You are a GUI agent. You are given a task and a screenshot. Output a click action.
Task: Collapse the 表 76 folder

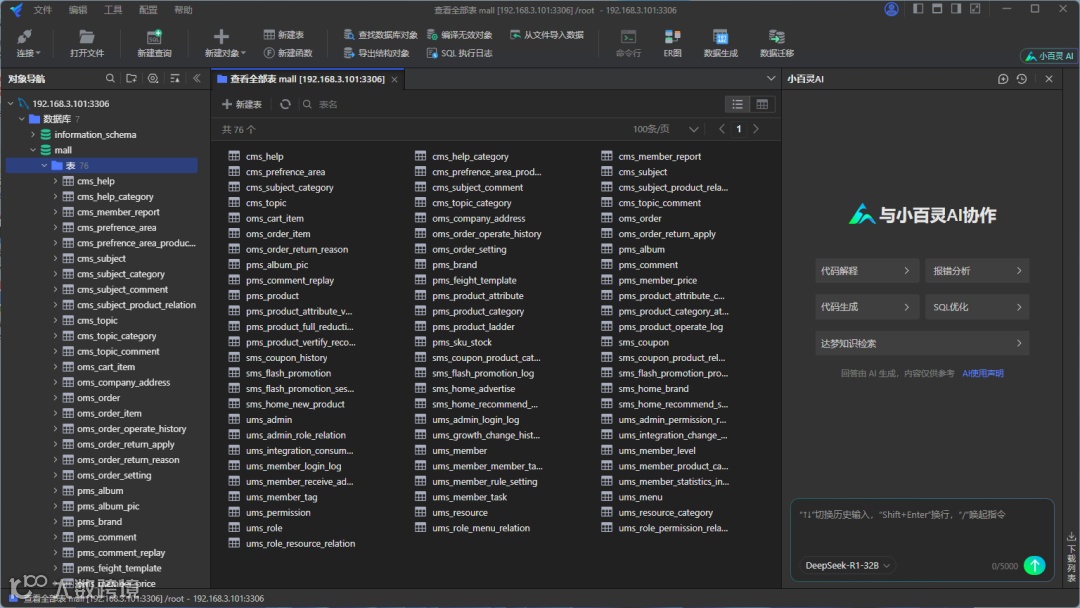click(44, 165)
